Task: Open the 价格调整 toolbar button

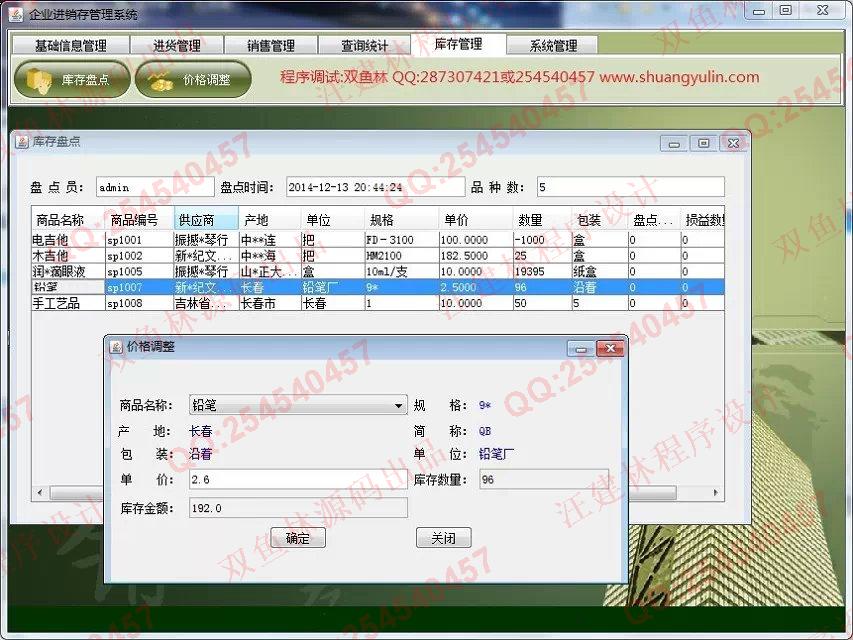Action: coord(193,79)
